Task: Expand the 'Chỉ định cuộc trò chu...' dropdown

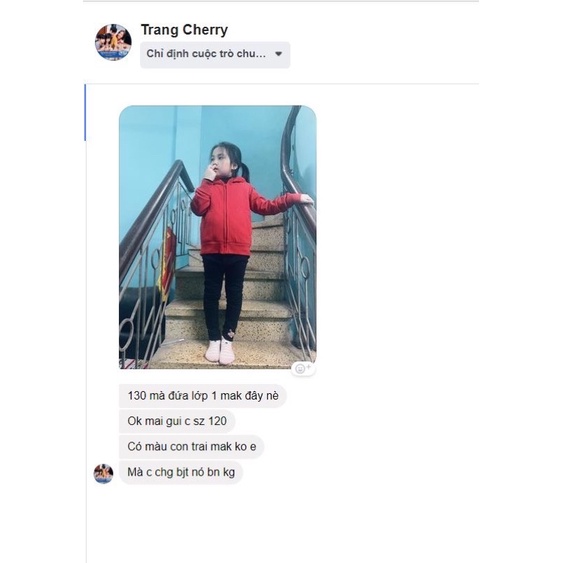Action: pos(215,55)
